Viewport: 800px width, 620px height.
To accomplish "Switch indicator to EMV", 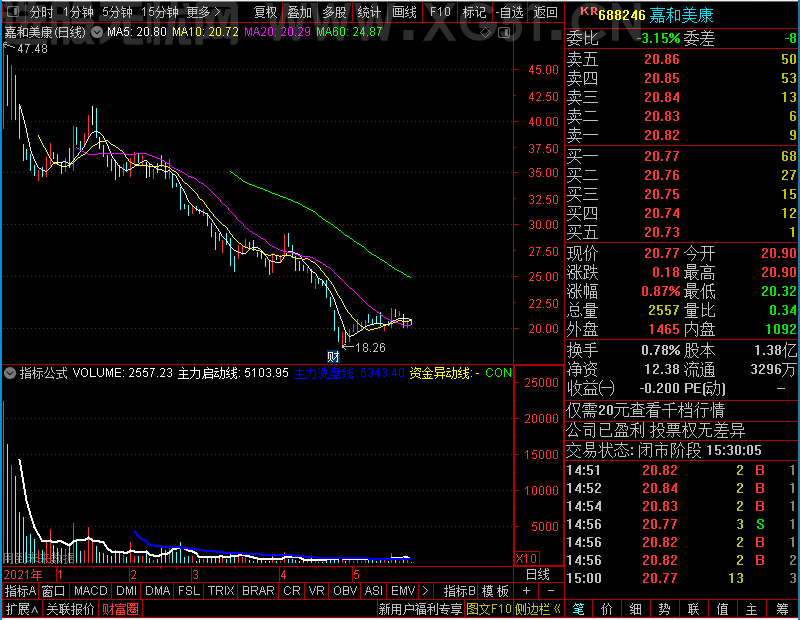I will 403,591.
